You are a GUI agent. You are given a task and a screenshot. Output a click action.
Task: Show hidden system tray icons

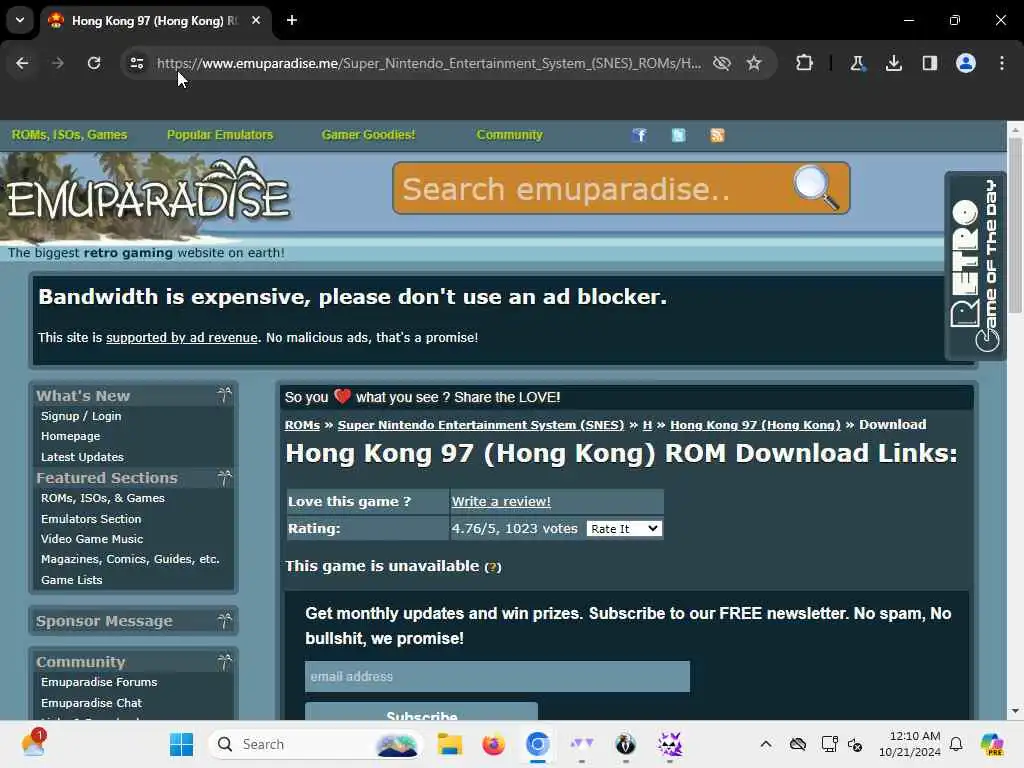point(766,744)
